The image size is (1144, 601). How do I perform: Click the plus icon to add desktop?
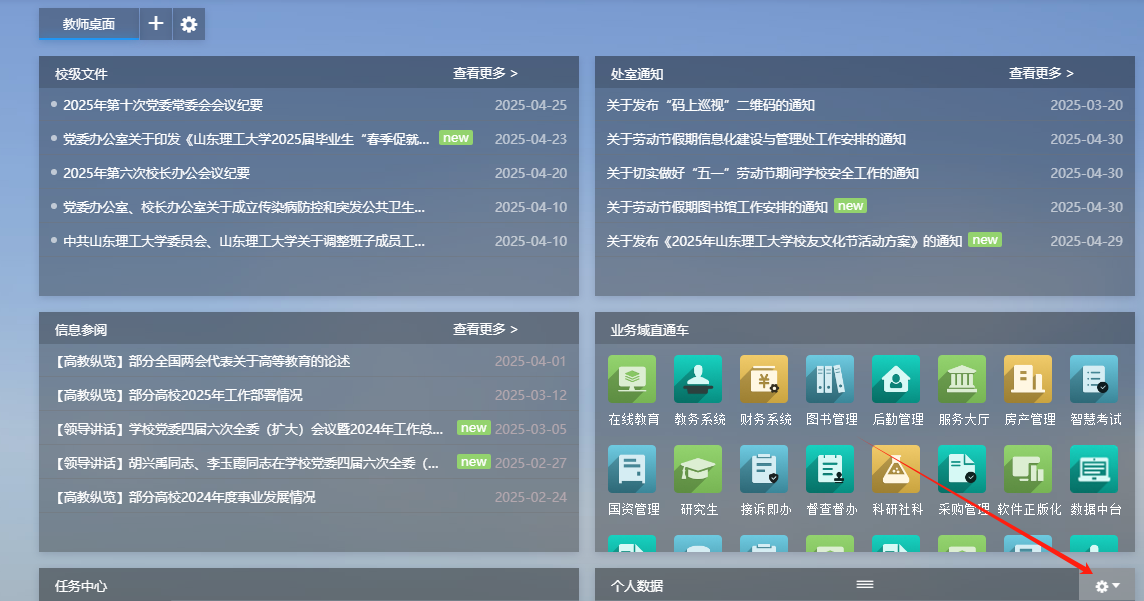(156, 24)
